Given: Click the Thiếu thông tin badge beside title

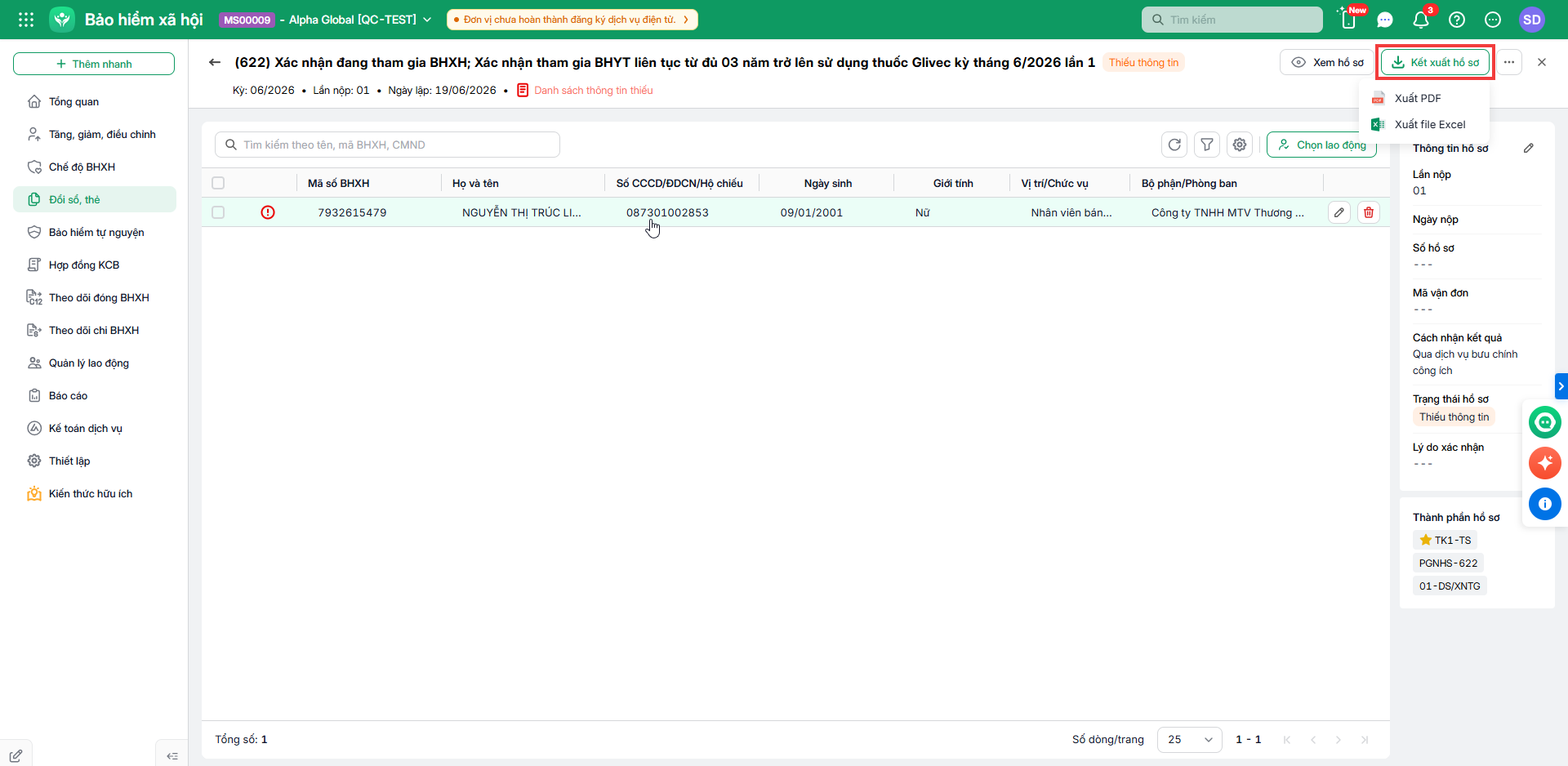Looking at the screenshot, I should 1143,62.
